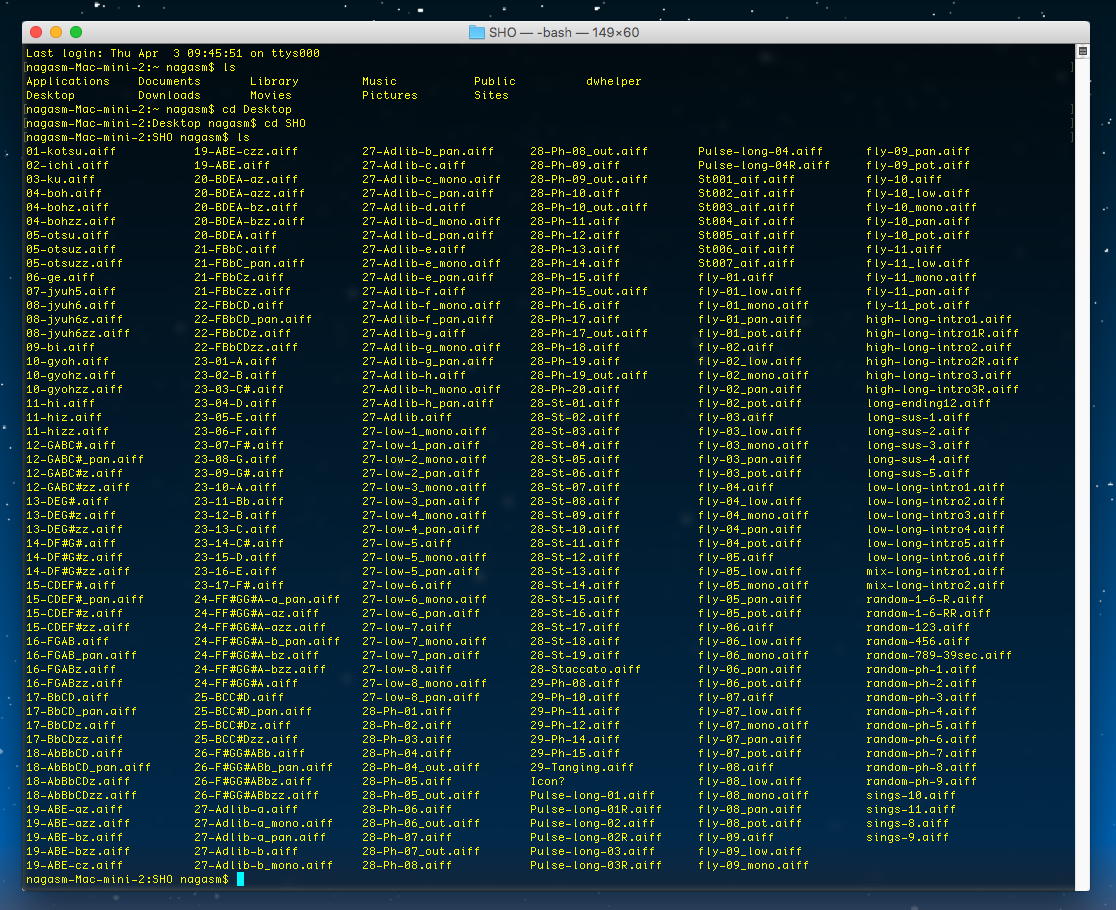The height and width of the screenshot is (910, 1116).
Task: Click file name fly-04_pot.aiff
Action: coord(750,543)
